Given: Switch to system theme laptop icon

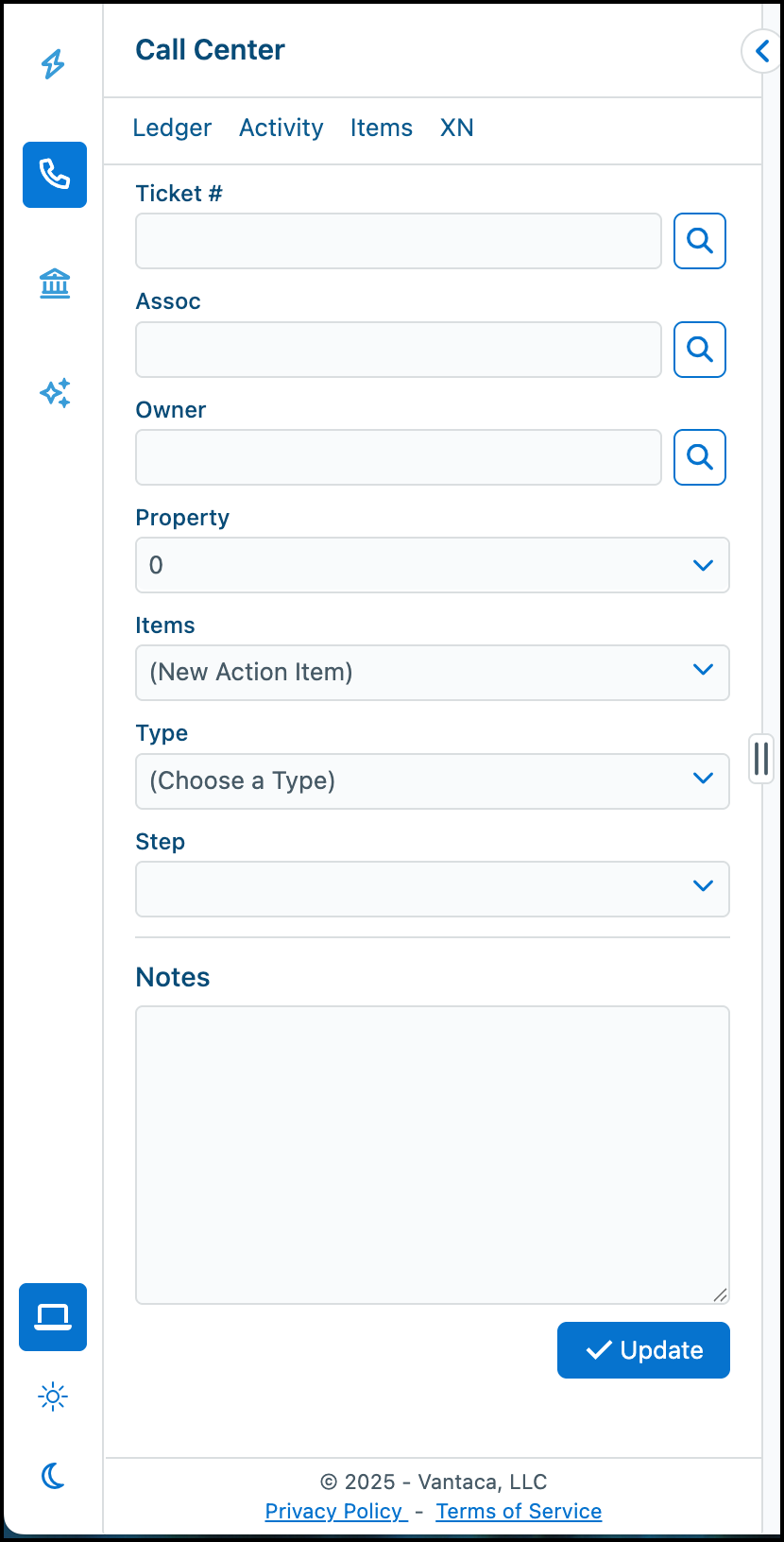Looking at the screenshot, I should [53, 1316].
